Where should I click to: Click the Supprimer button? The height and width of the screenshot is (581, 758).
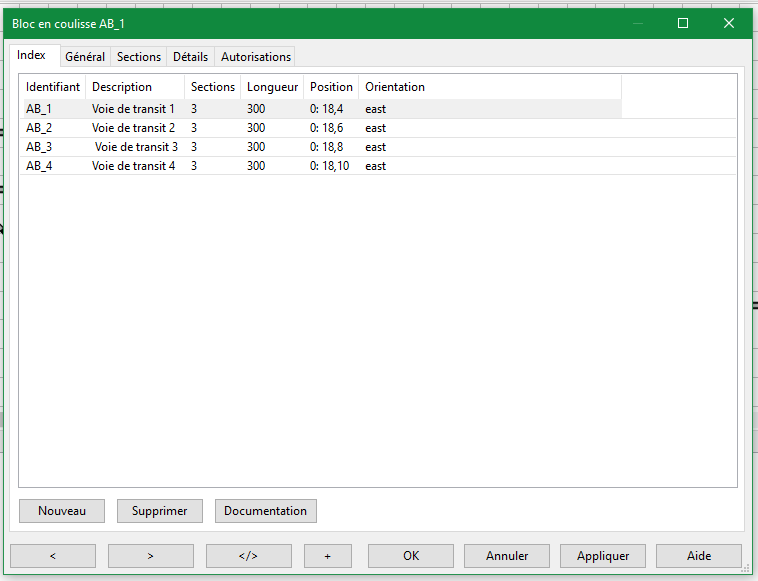coord(159,511)
